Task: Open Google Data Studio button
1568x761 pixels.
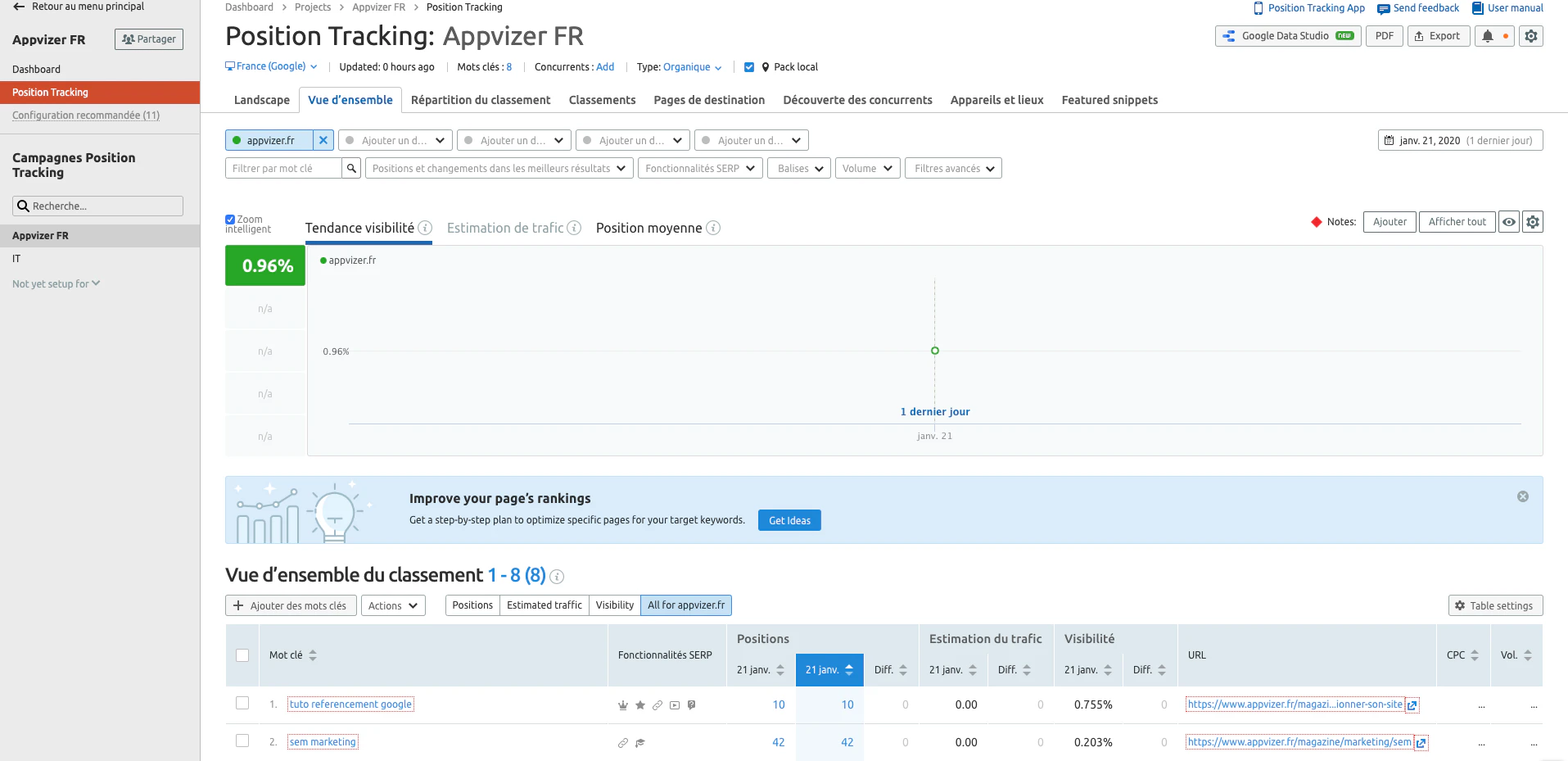Action: click(1288, 36)
